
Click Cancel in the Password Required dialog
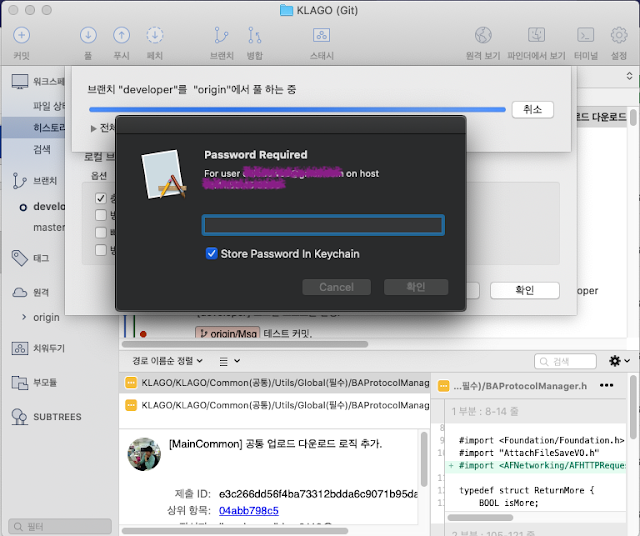click(336, 287)
